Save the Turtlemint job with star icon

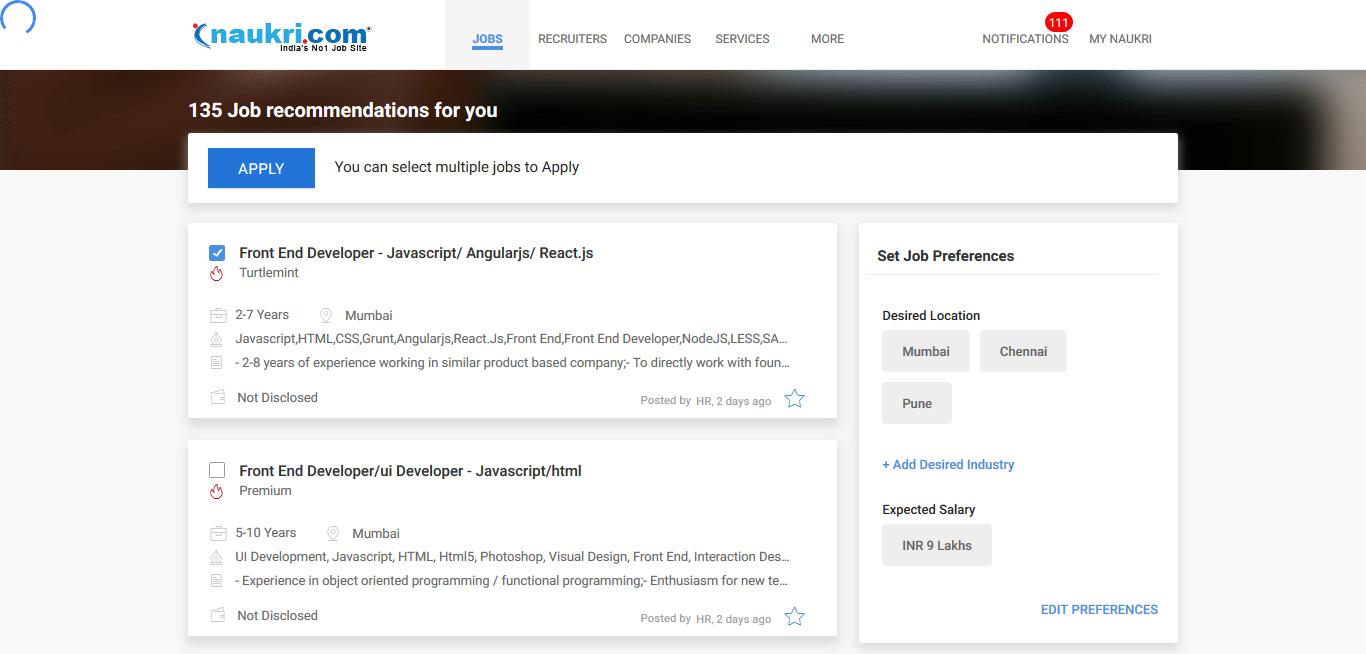click(x=794, y=399)
